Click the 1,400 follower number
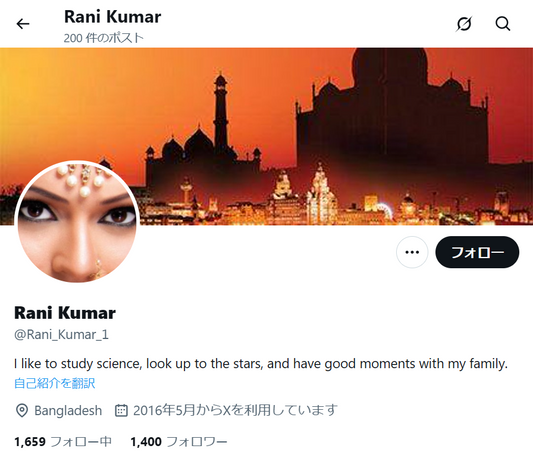Screen dimensions: 533x455 (x=146, y=442)
